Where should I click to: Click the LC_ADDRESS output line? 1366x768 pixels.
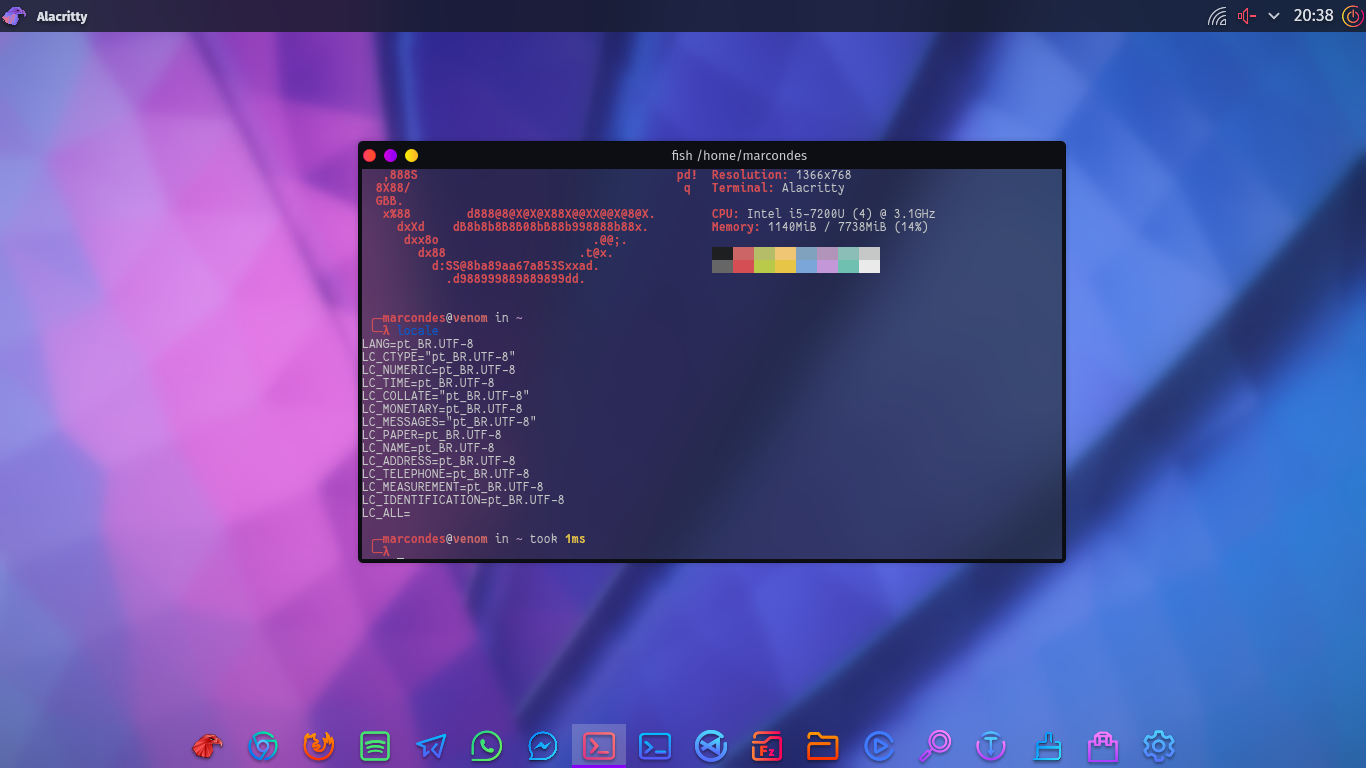tap(439, 461)
